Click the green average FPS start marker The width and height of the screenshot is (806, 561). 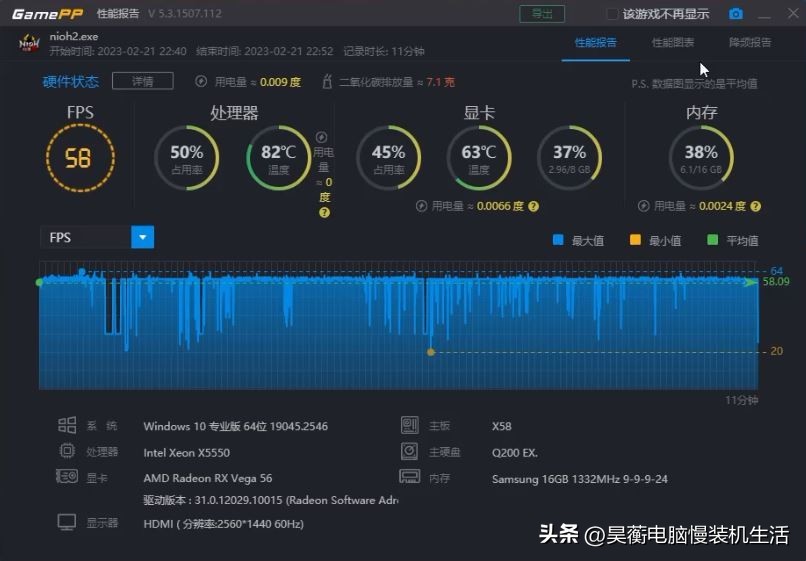(x=40, y=282)
